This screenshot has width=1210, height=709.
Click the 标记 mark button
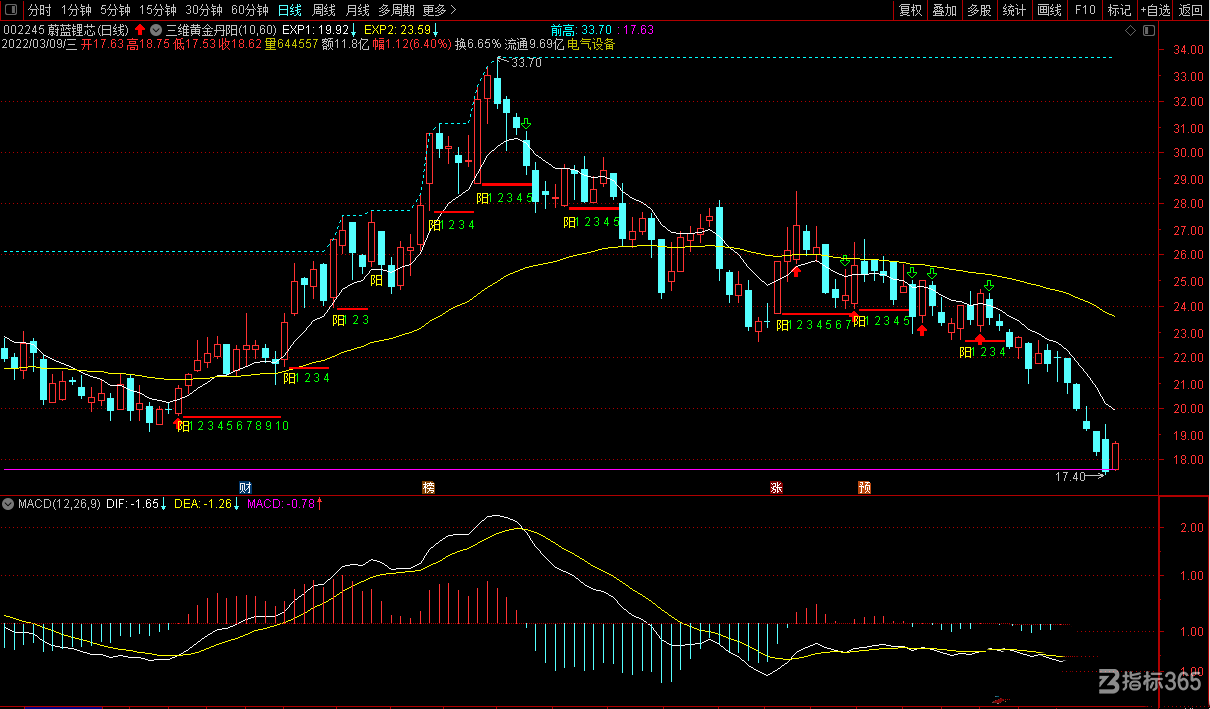[1119, 10]
